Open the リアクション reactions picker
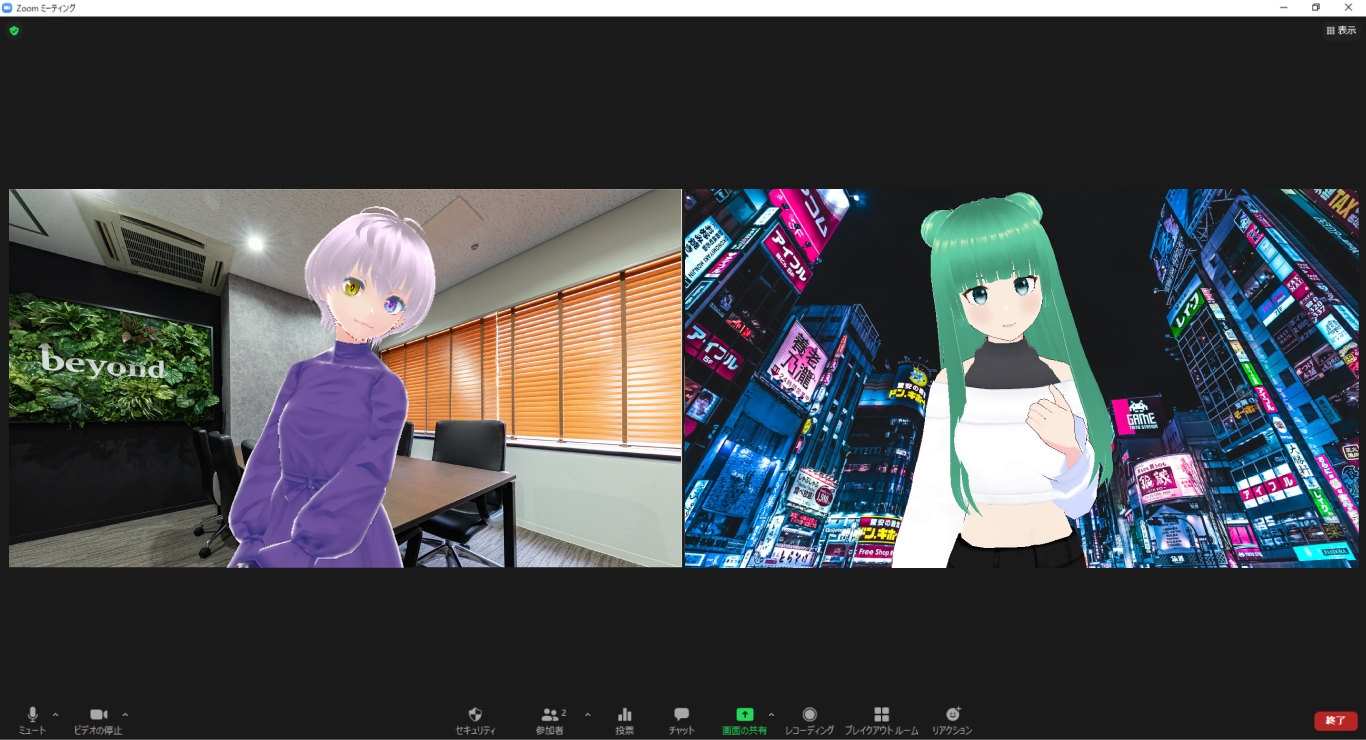Screen dimensions: 1366x740 952,720
